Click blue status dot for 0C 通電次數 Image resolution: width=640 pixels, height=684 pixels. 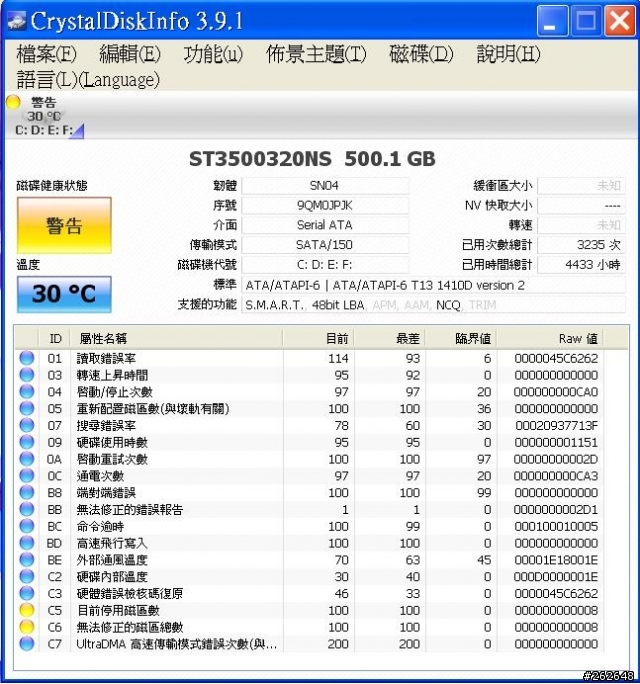[x=27, y=475]
